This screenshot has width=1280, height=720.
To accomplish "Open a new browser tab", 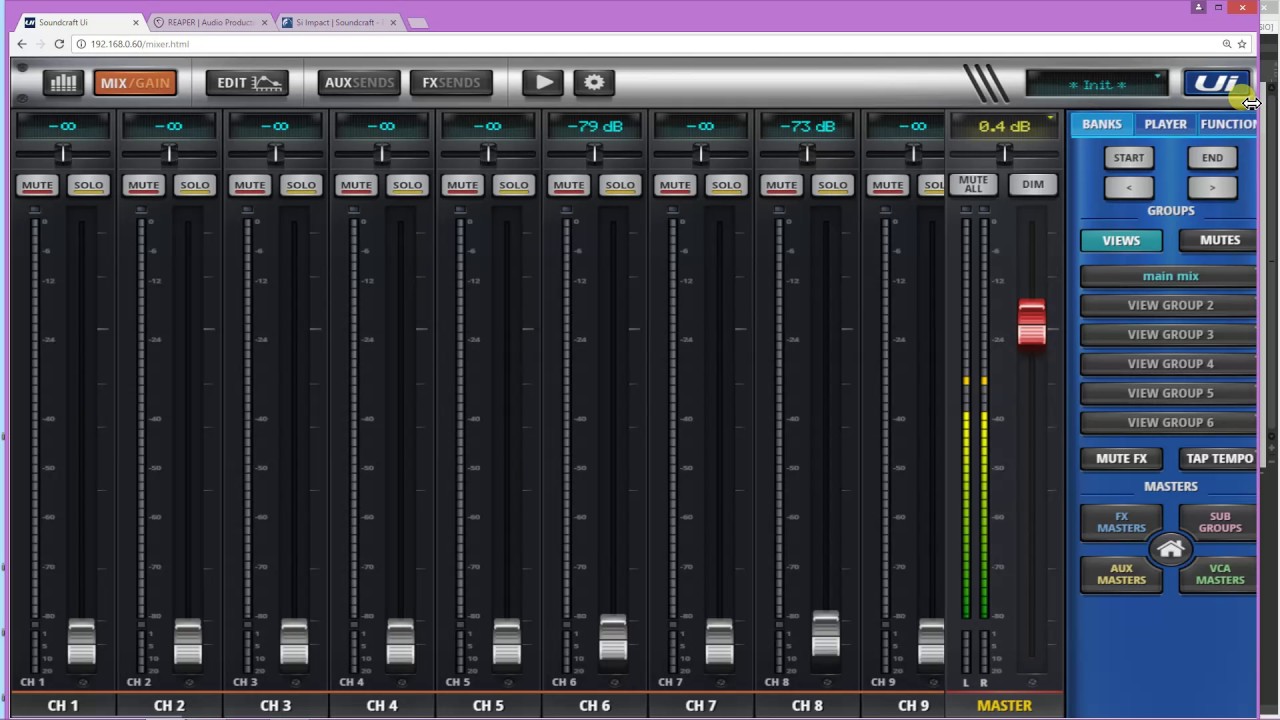I will tap(418, 22).
